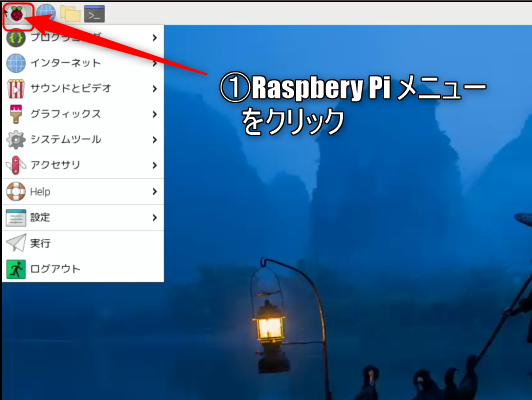Click the programming curly-braces icon

tap(16, 37)
